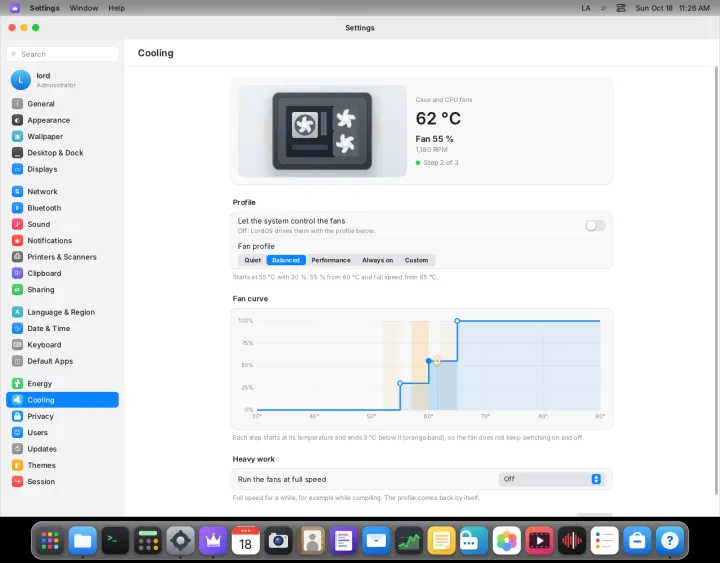Screen dimensions: 720x563
Task: Go to Date & Time settings
Action: tap(62, 328)
